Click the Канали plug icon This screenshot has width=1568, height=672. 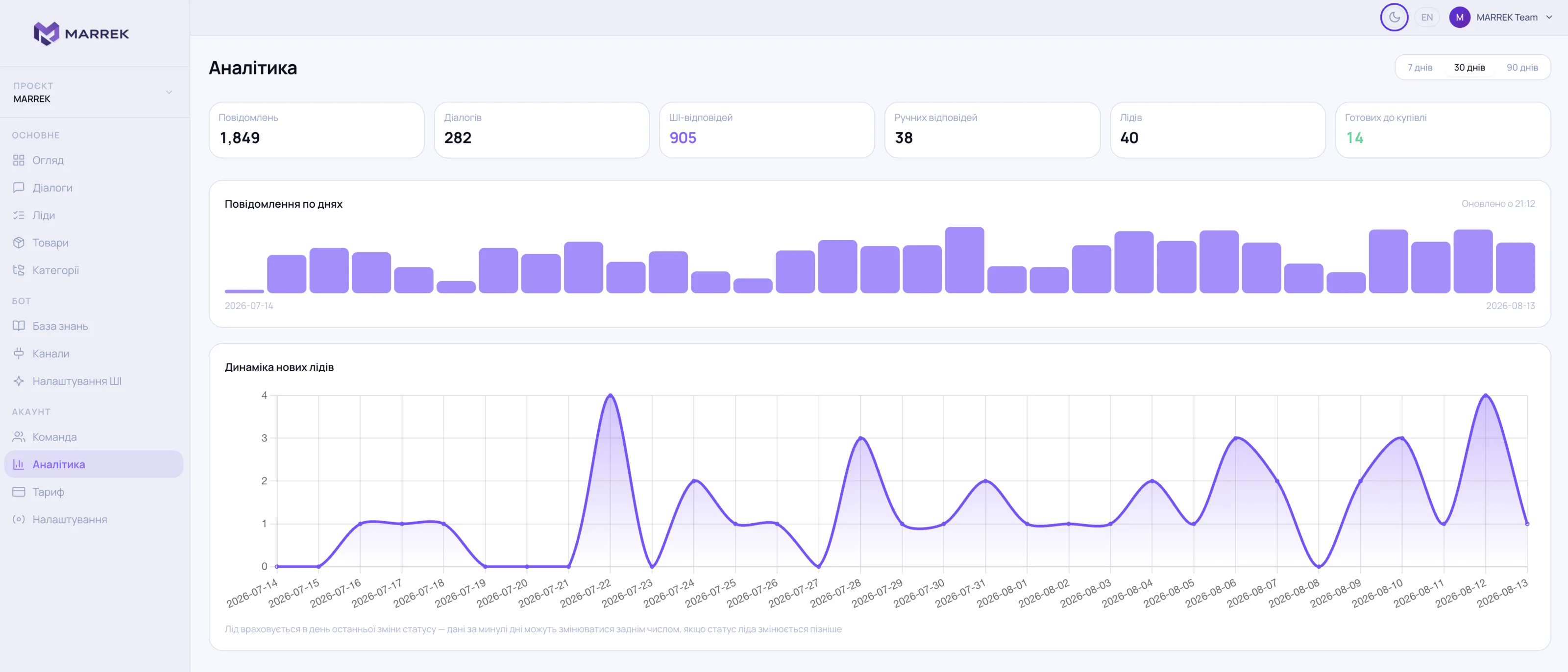coord(19,353)
